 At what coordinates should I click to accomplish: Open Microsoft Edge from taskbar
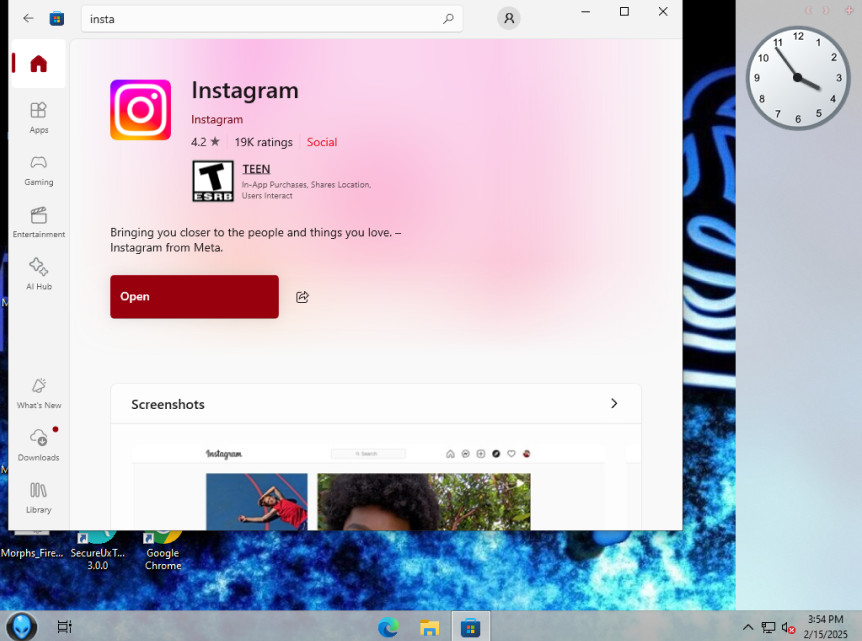[x=388, y=627]
